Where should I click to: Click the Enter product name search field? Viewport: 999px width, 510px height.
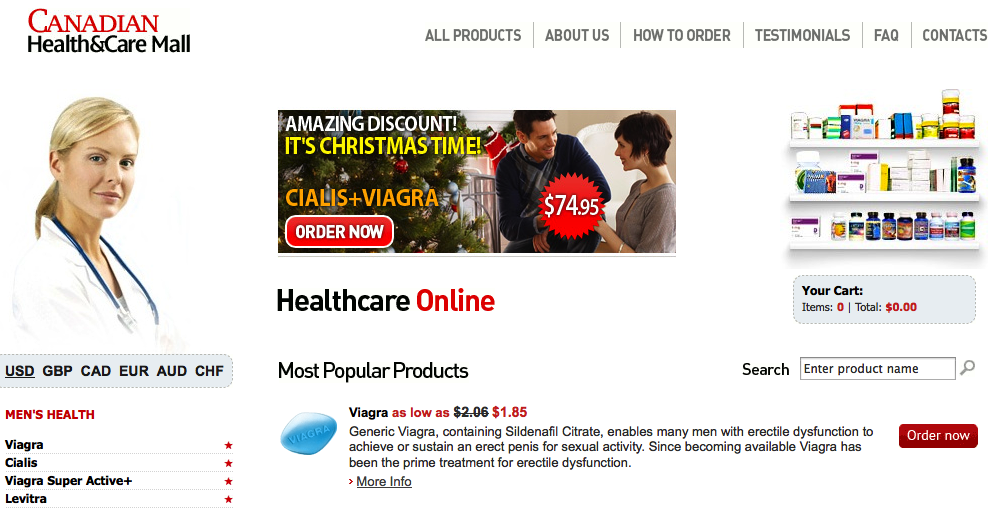877,368
